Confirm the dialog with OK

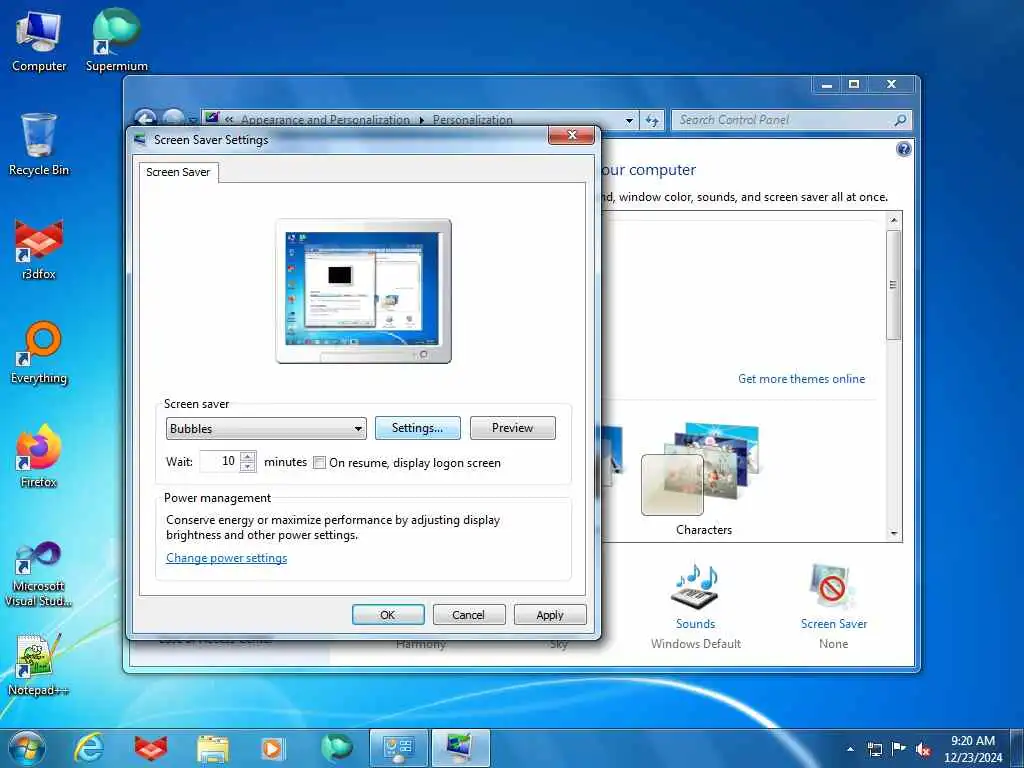[x=388, y=615]
